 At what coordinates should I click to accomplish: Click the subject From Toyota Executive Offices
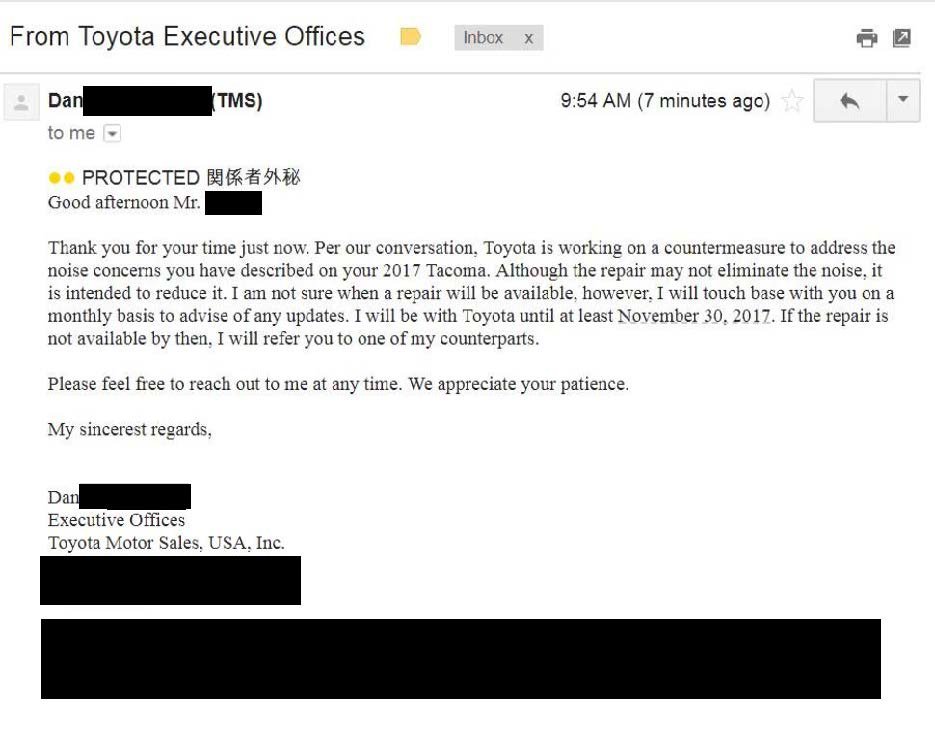click(x=187, y=36)
